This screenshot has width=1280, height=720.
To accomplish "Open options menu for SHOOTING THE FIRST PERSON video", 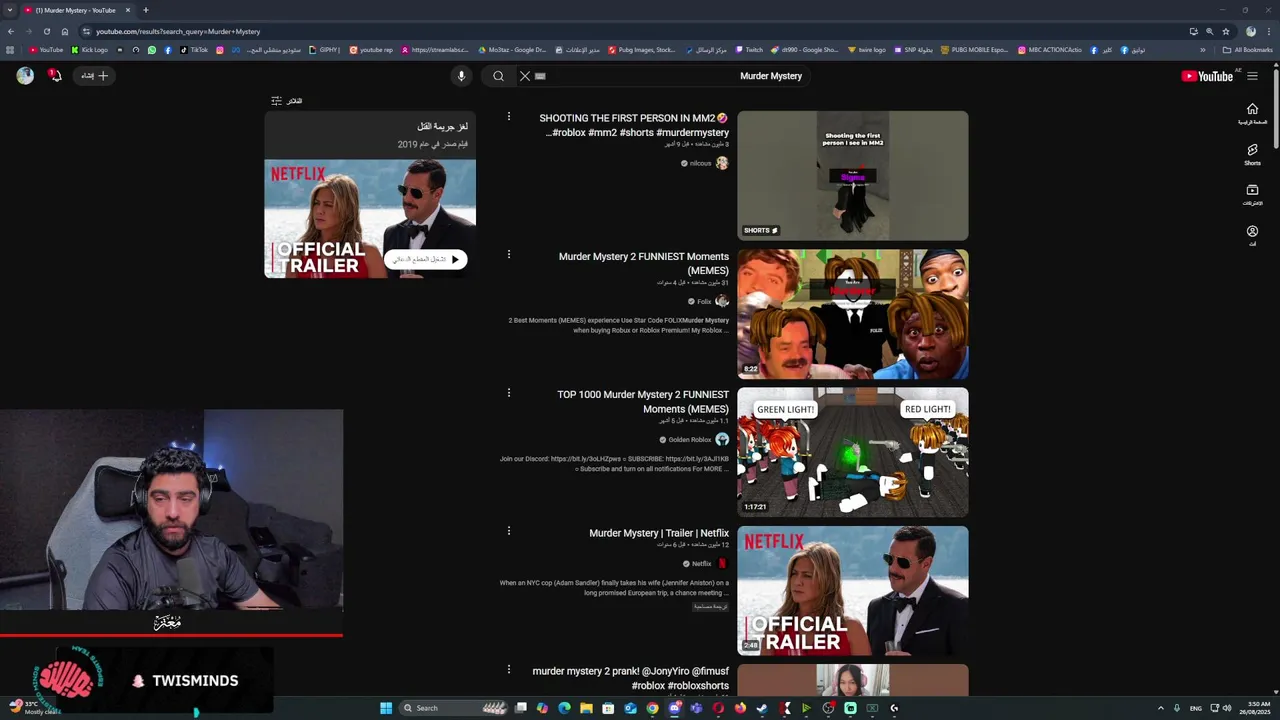I will pyautogui.click(x=508, y=117).
